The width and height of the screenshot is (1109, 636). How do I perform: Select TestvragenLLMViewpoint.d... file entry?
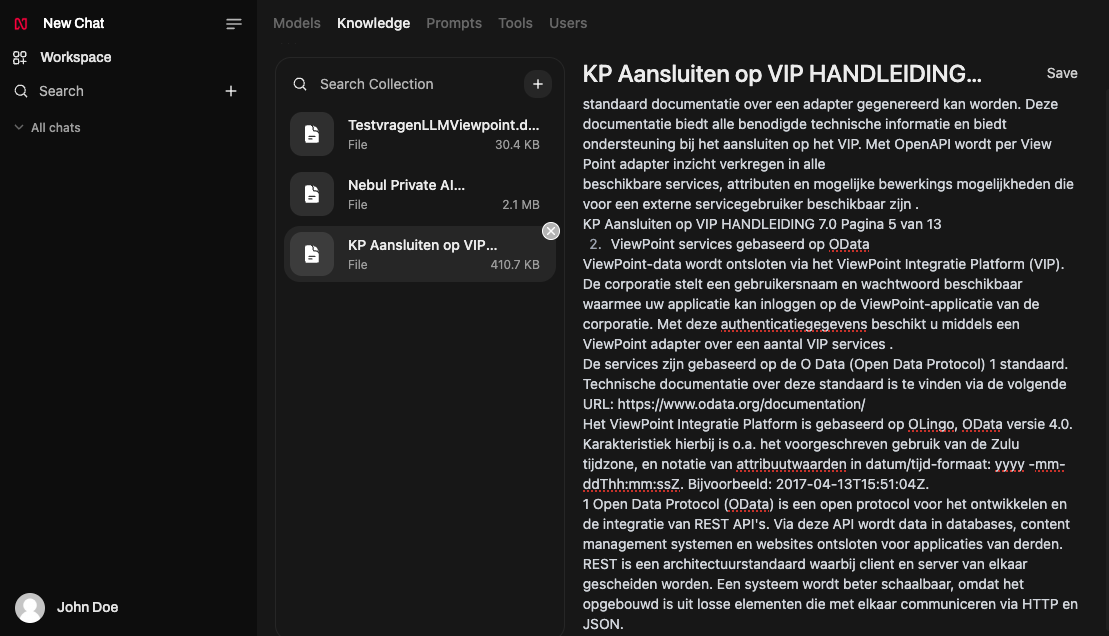point(420,134)
